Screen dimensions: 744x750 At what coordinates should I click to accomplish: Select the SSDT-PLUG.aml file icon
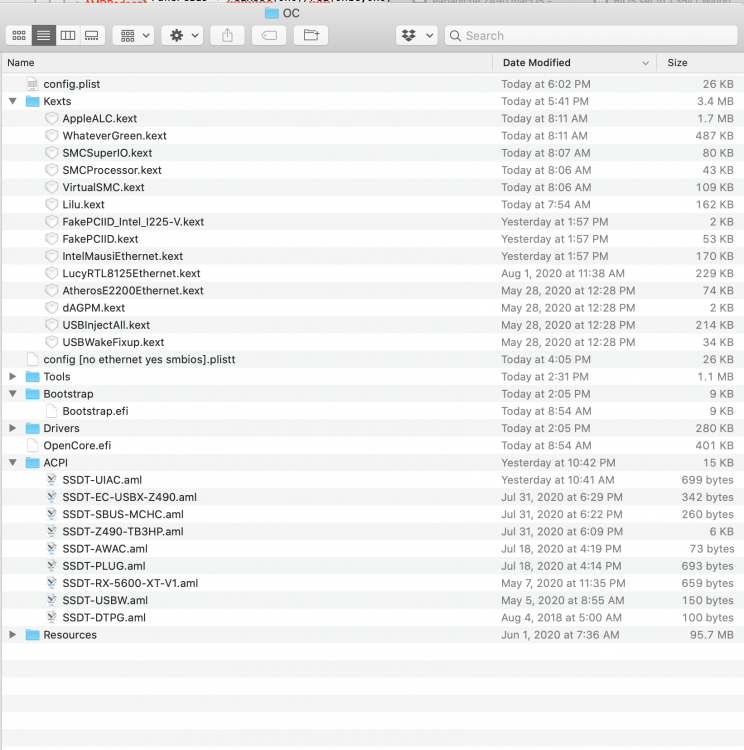[x=52, y=566]
